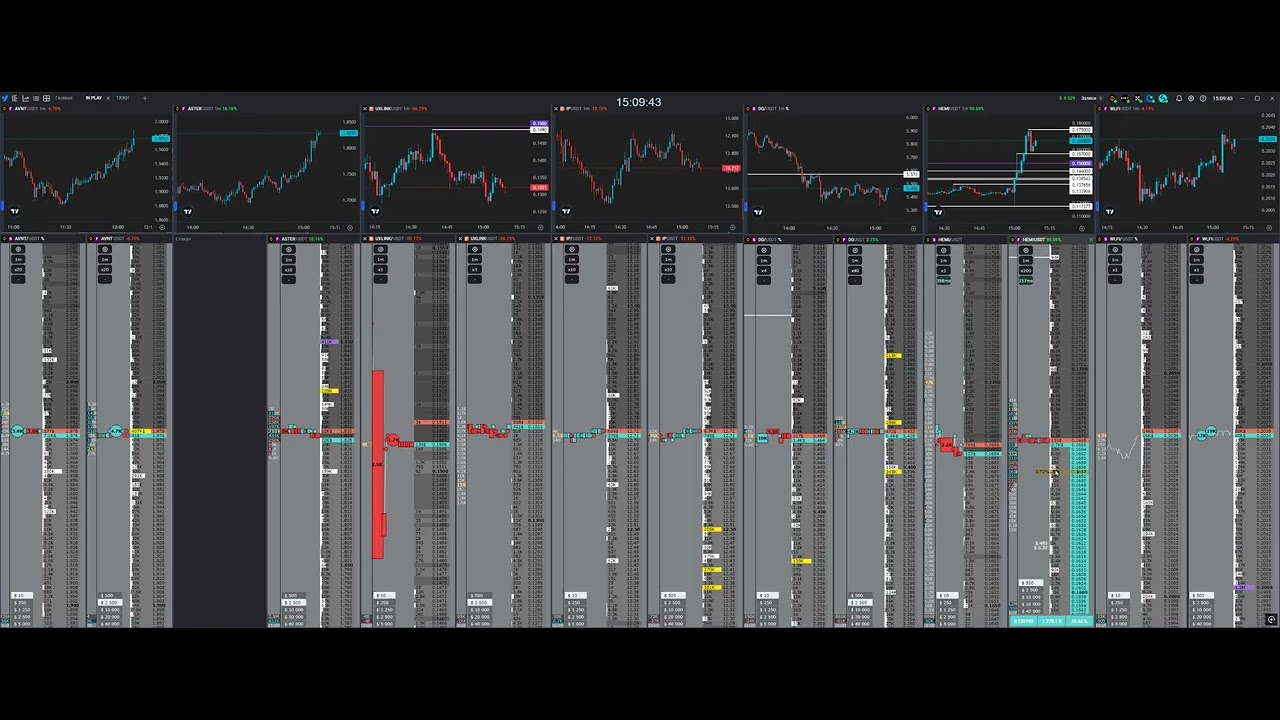Select the chart icon in the top toolbar

click(x=25, y=98)
